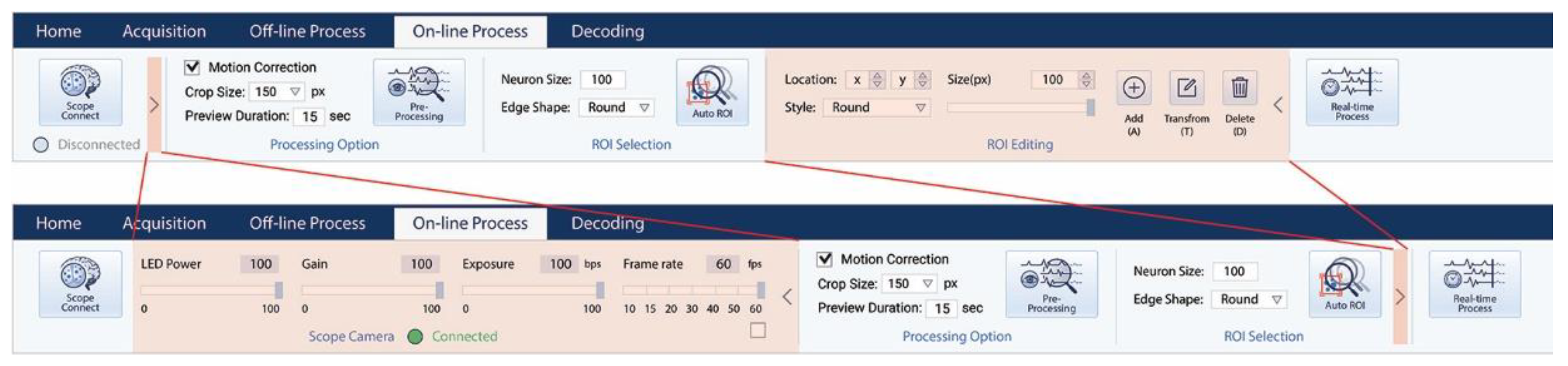Click Auto ROI icon beside ROI Editing panel
The width and height of the screenshot is (1568, 366).
(711, 92)
